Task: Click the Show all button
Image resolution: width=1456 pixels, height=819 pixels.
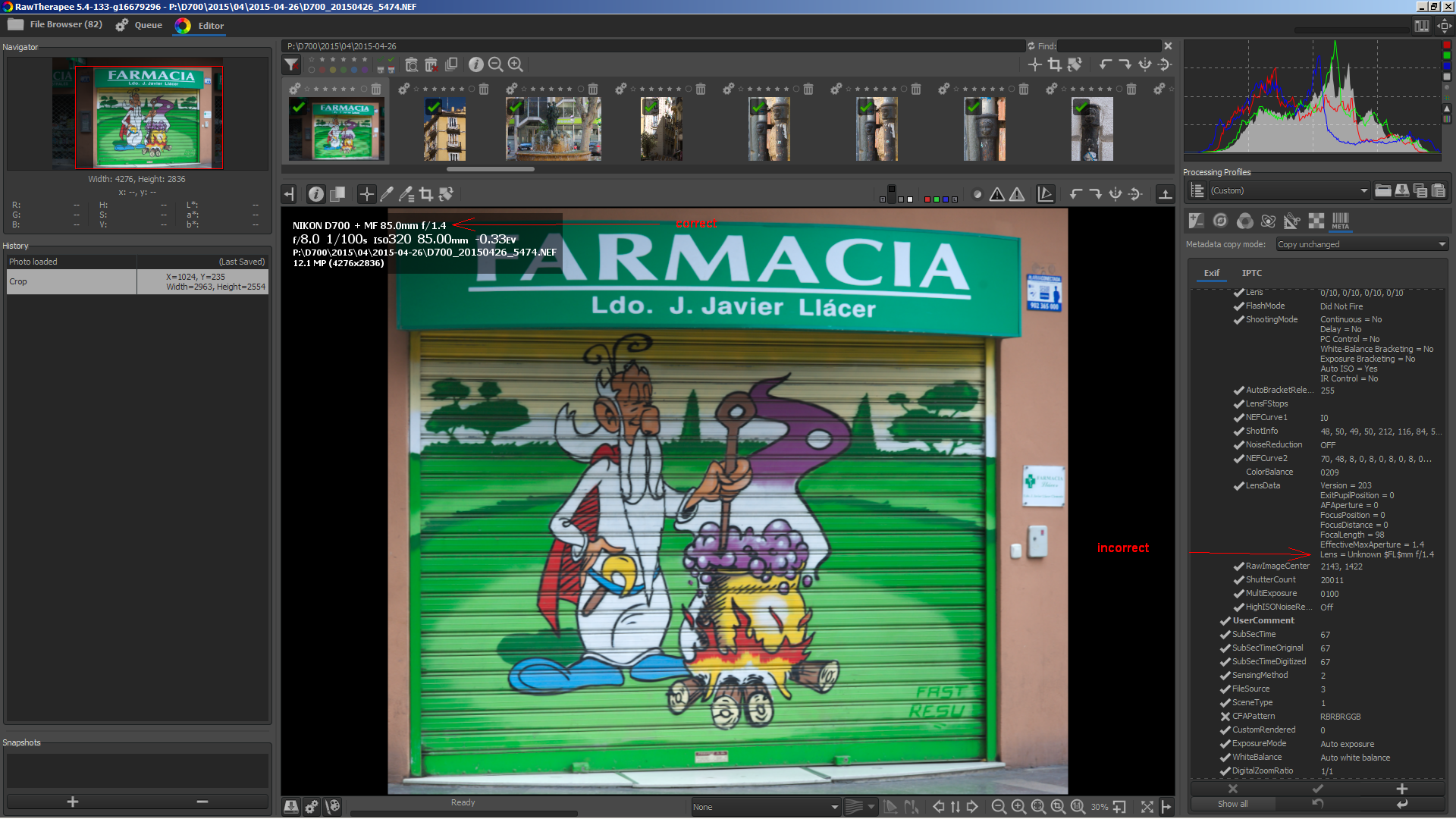Action: (1233, 804)
